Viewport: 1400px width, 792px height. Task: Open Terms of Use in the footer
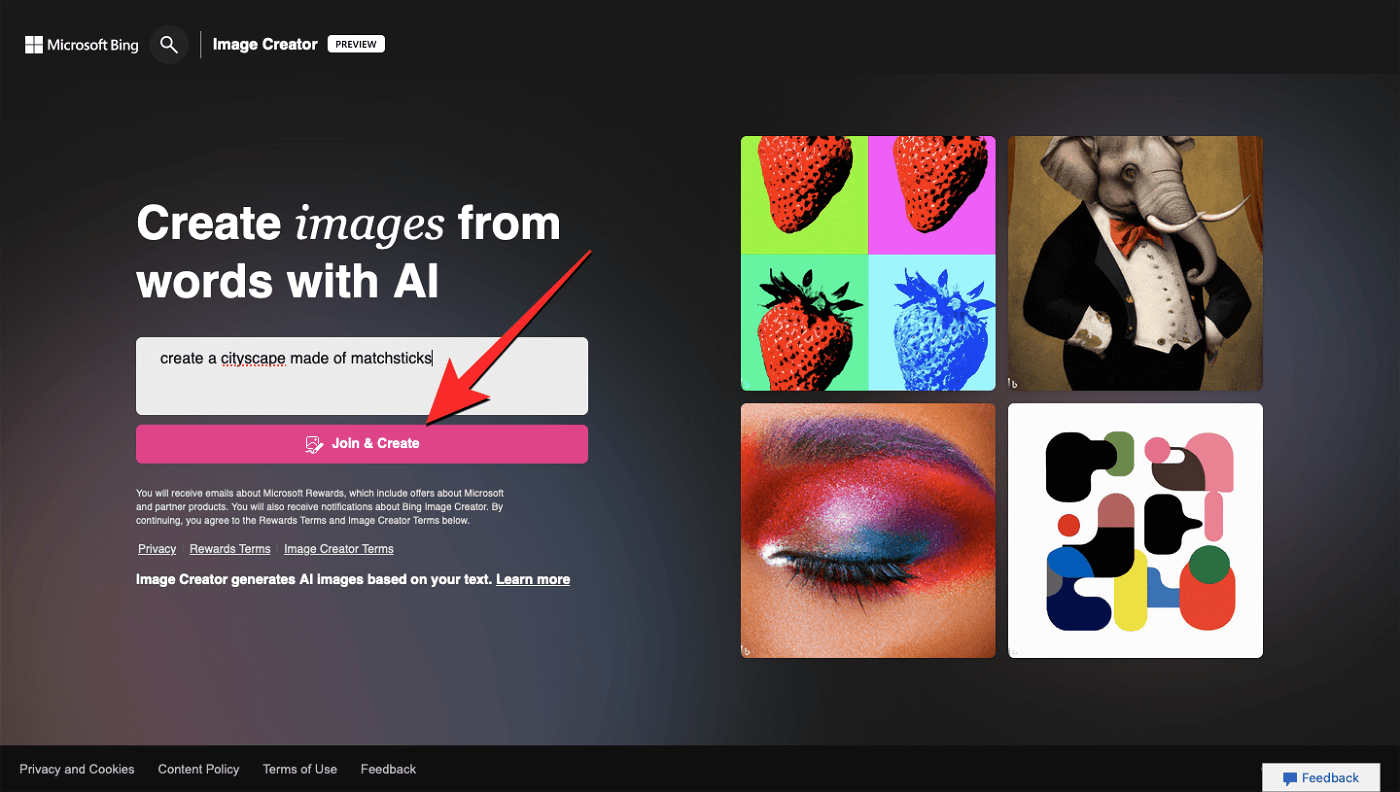[x=300, y=769]
